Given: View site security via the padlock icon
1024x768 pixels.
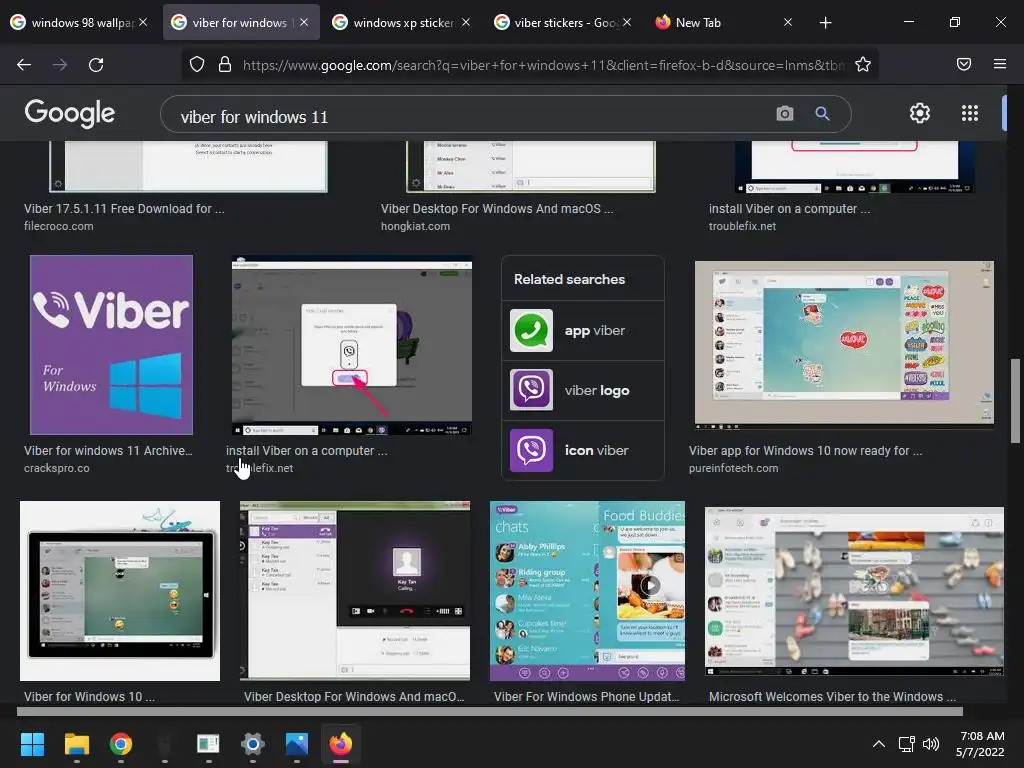Looking at the screenshot, I should [x=225, y=65].
